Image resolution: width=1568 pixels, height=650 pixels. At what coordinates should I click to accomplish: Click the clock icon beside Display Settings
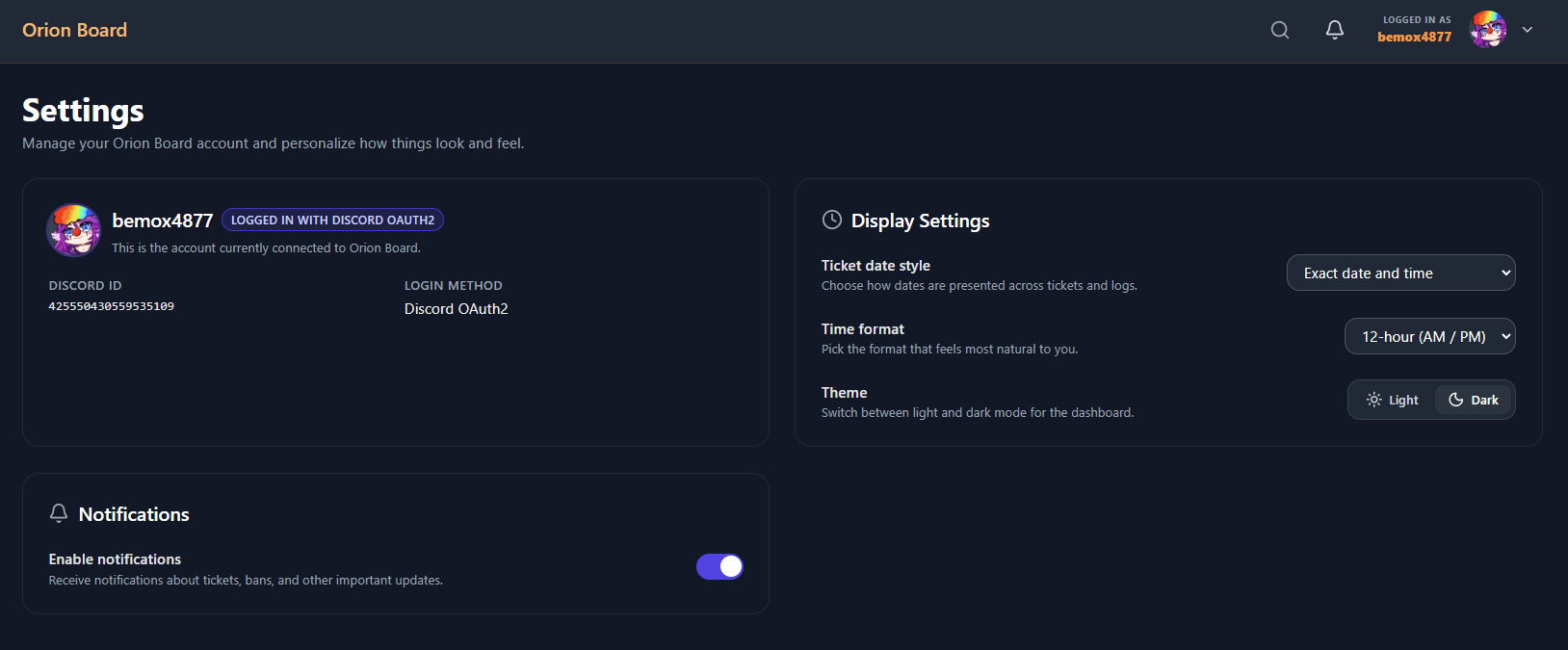832,221
